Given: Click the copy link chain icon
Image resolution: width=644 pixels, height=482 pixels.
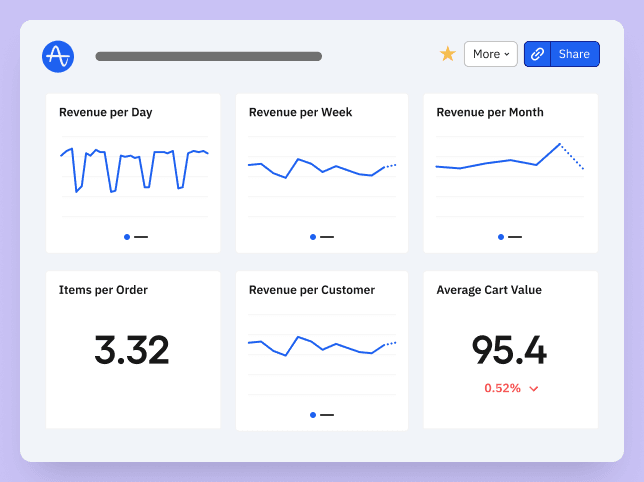Looking at the screenshot, I should (537, 54).
